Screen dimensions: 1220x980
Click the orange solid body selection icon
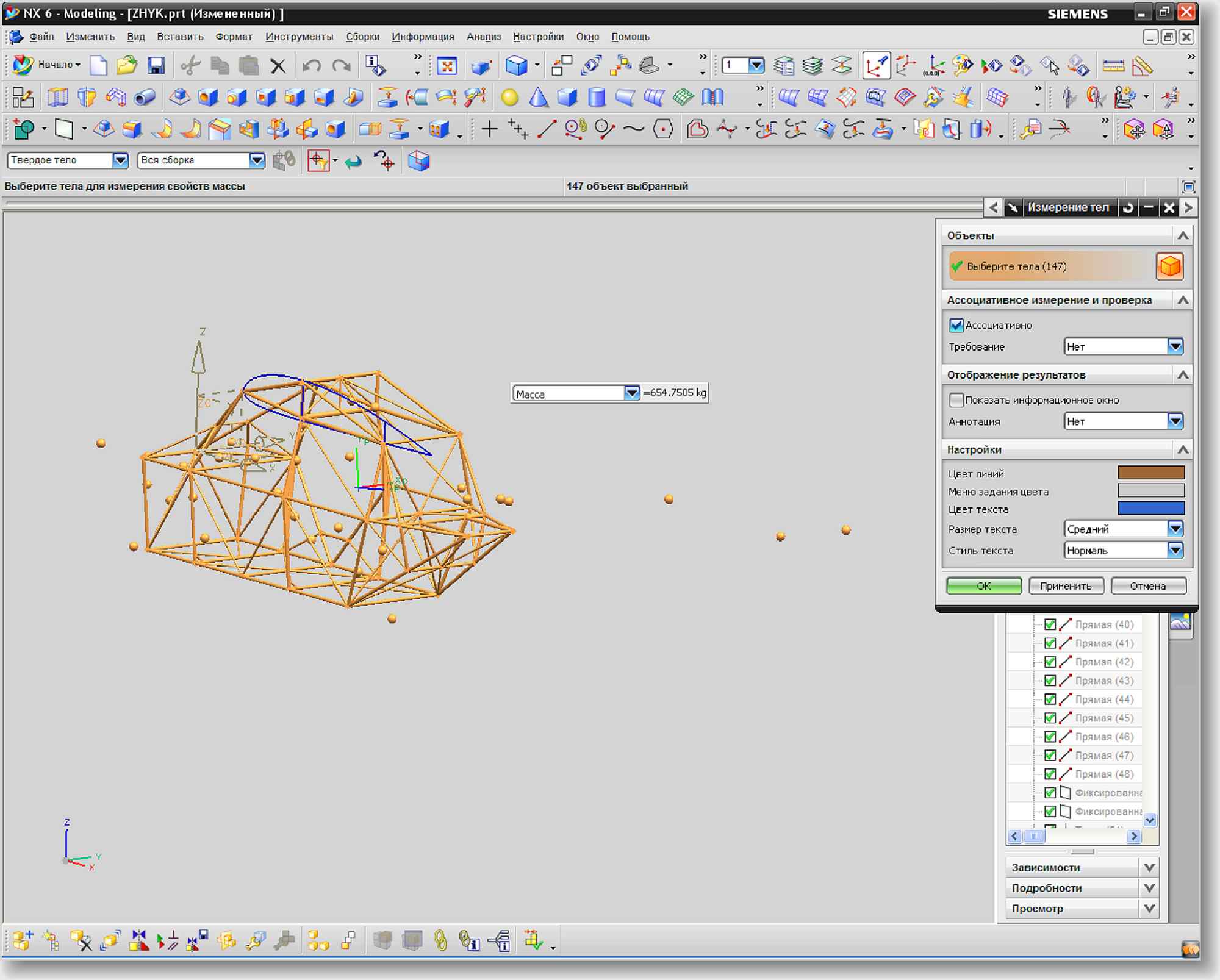point(1169,266)
